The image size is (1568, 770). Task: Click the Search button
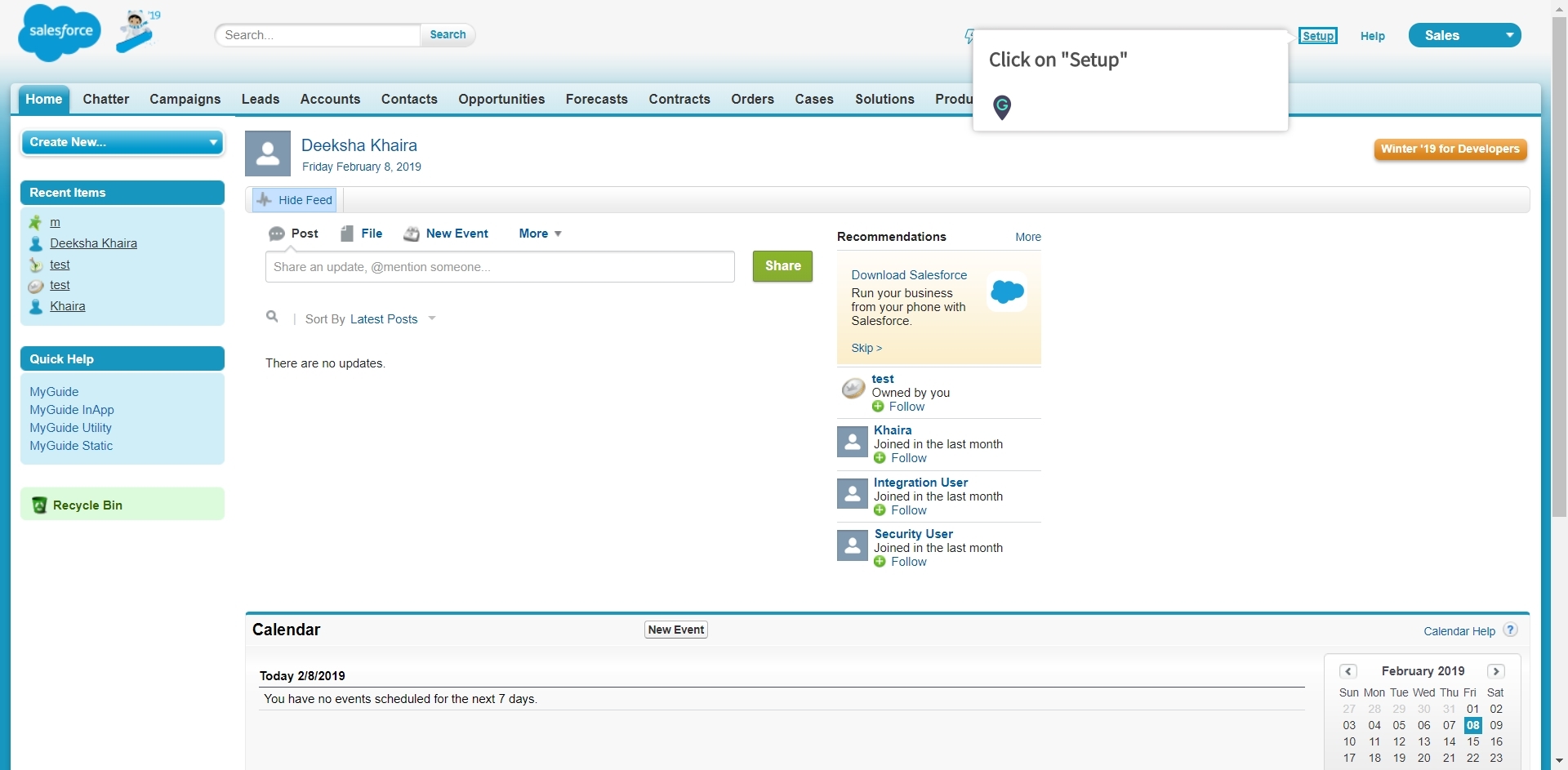coord(448,34)
